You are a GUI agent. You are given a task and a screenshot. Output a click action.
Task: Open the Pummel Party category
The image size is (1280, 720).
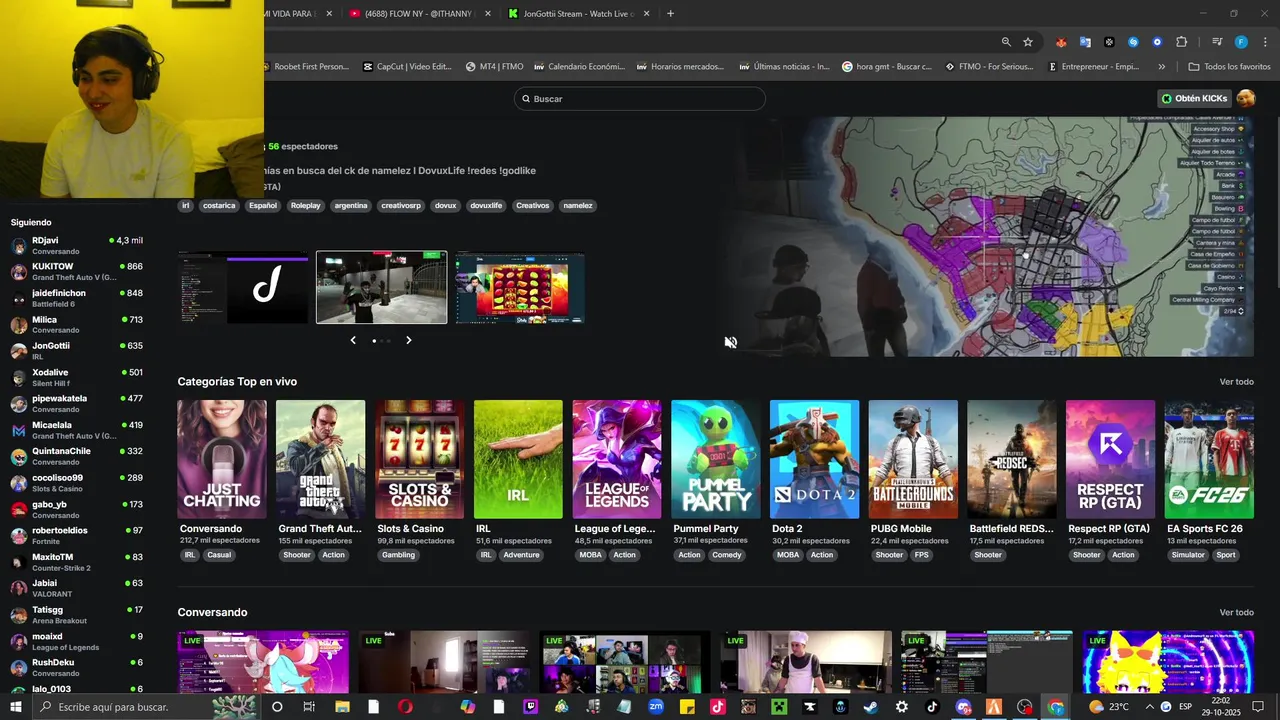click(x=716, y=459)
